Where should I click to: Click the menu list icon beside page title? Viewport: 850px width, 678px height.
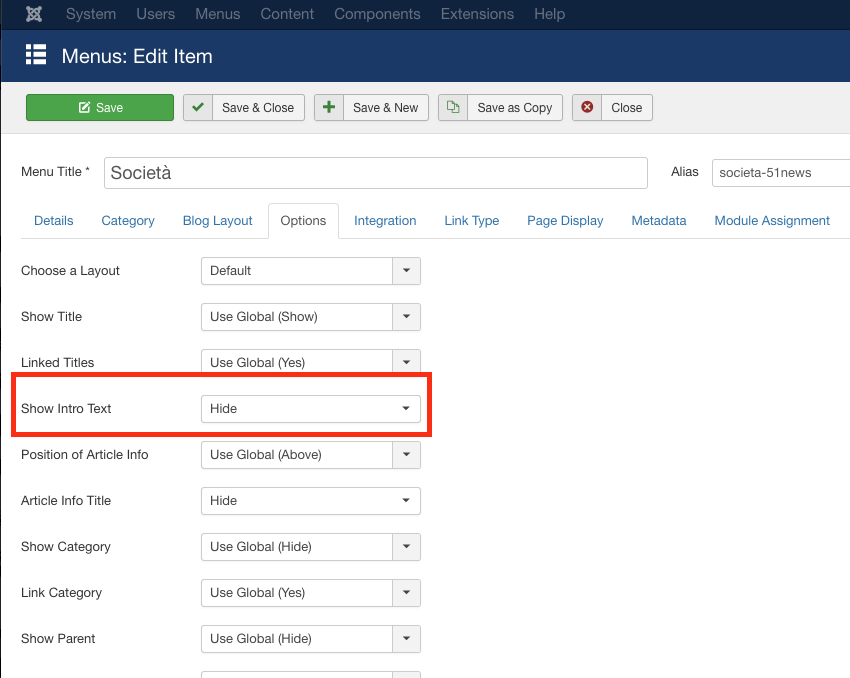36,55
